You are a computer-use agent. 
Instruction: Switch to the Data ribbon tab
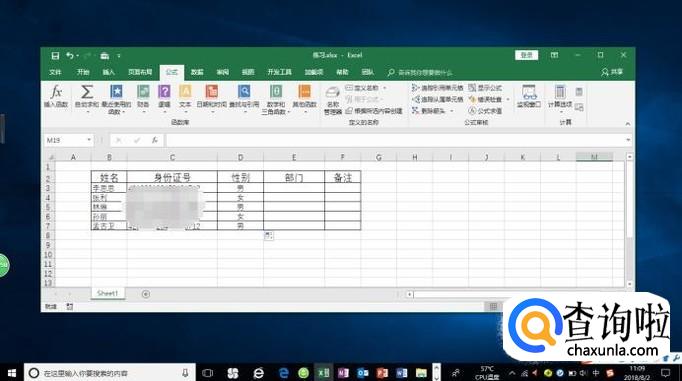point(197,72)
